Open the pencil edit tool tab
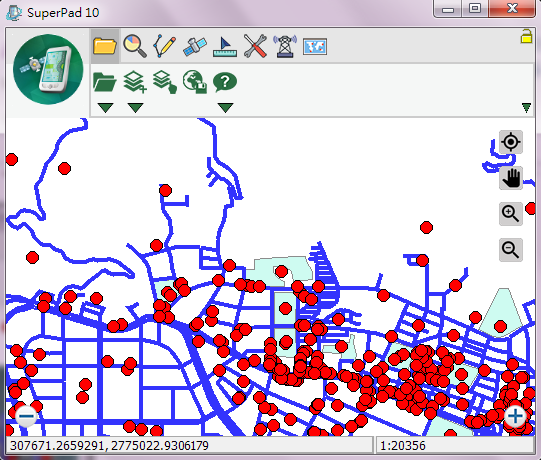541x460 pixels. click(165, 46)
